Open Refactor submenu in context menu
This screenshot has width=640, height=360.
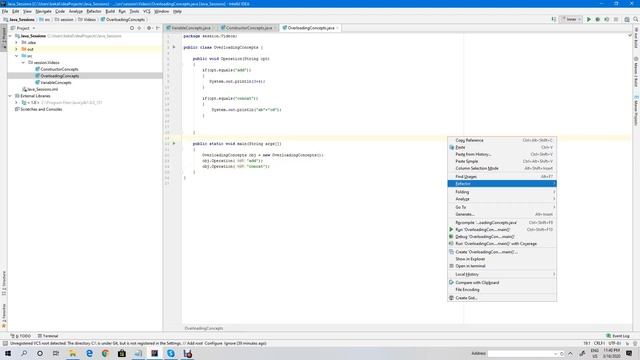coord(502,184)
